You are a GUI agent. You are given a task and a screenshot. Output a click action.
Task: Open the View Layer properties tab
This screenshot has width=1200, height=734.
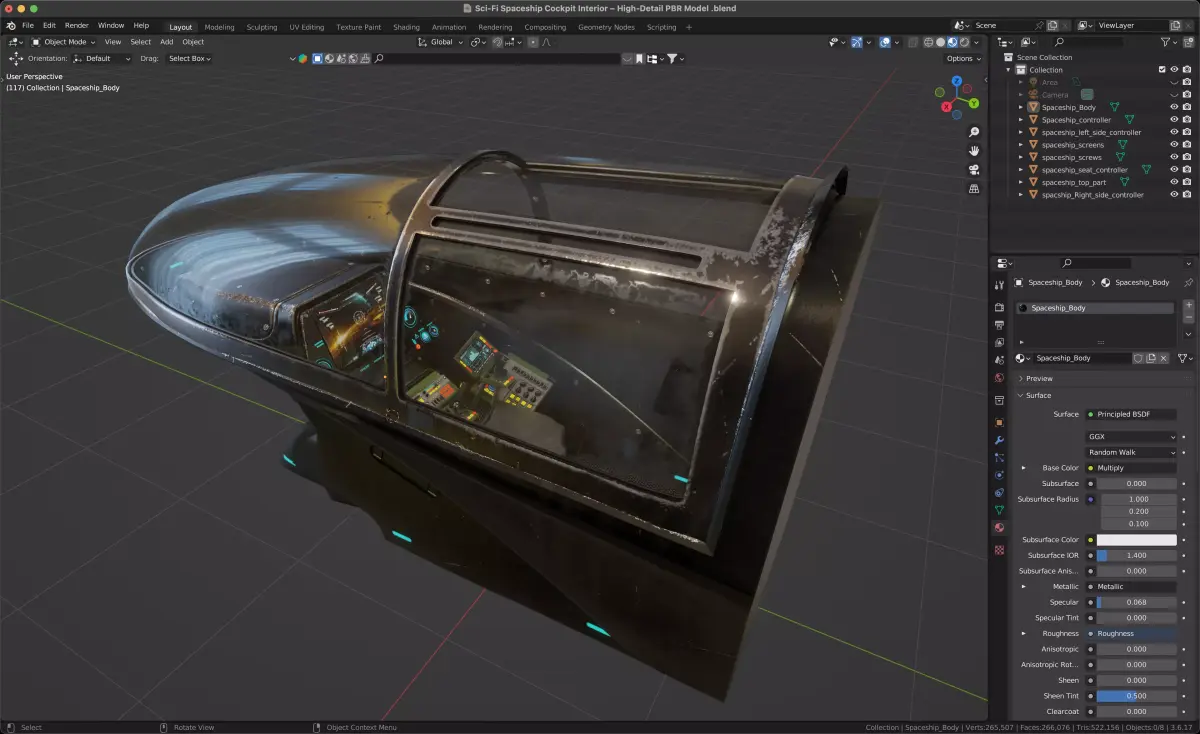click(x=999, y=342)
